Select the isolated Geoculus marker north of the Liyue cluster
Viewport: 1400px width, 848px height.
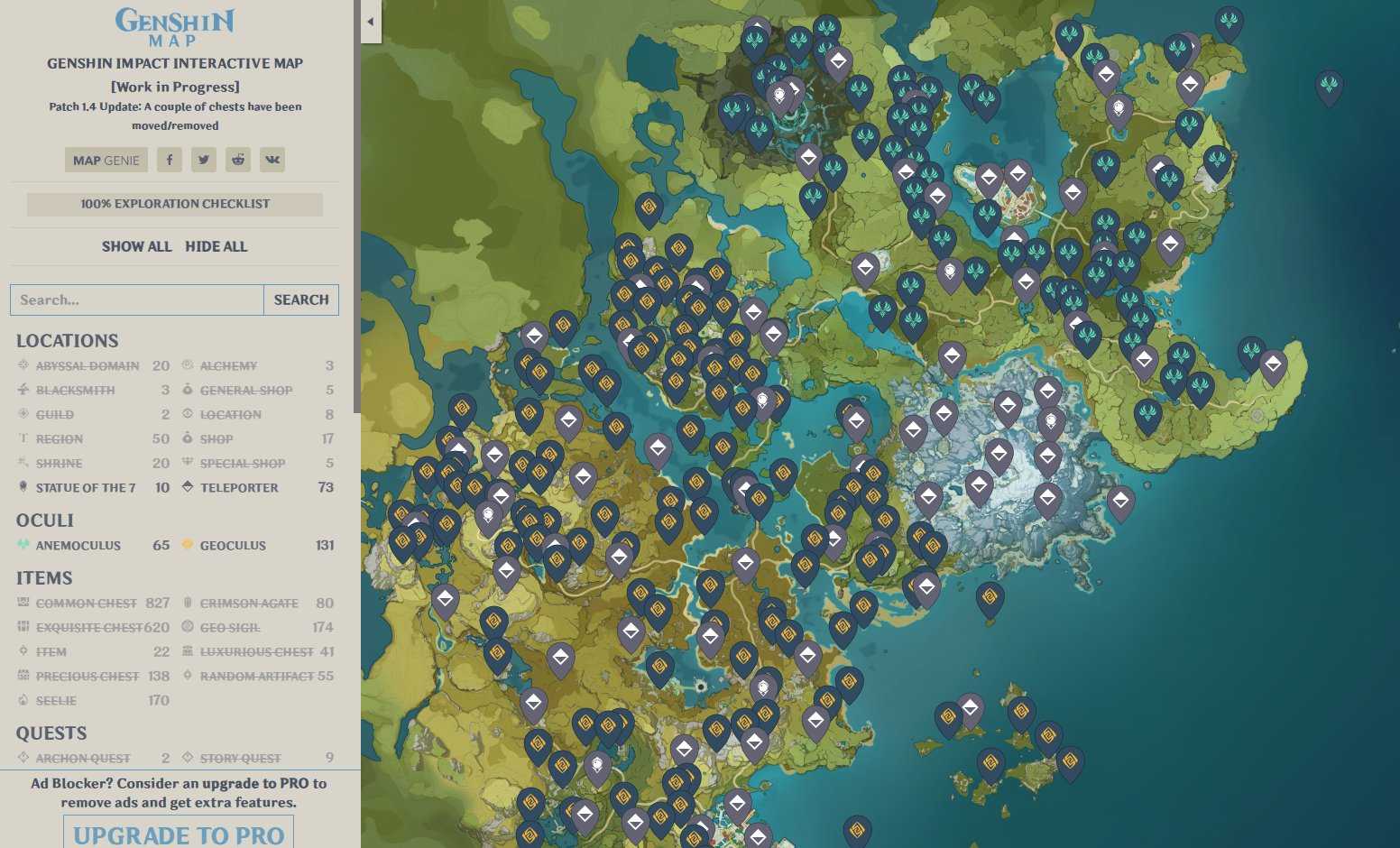coord(649,208)
